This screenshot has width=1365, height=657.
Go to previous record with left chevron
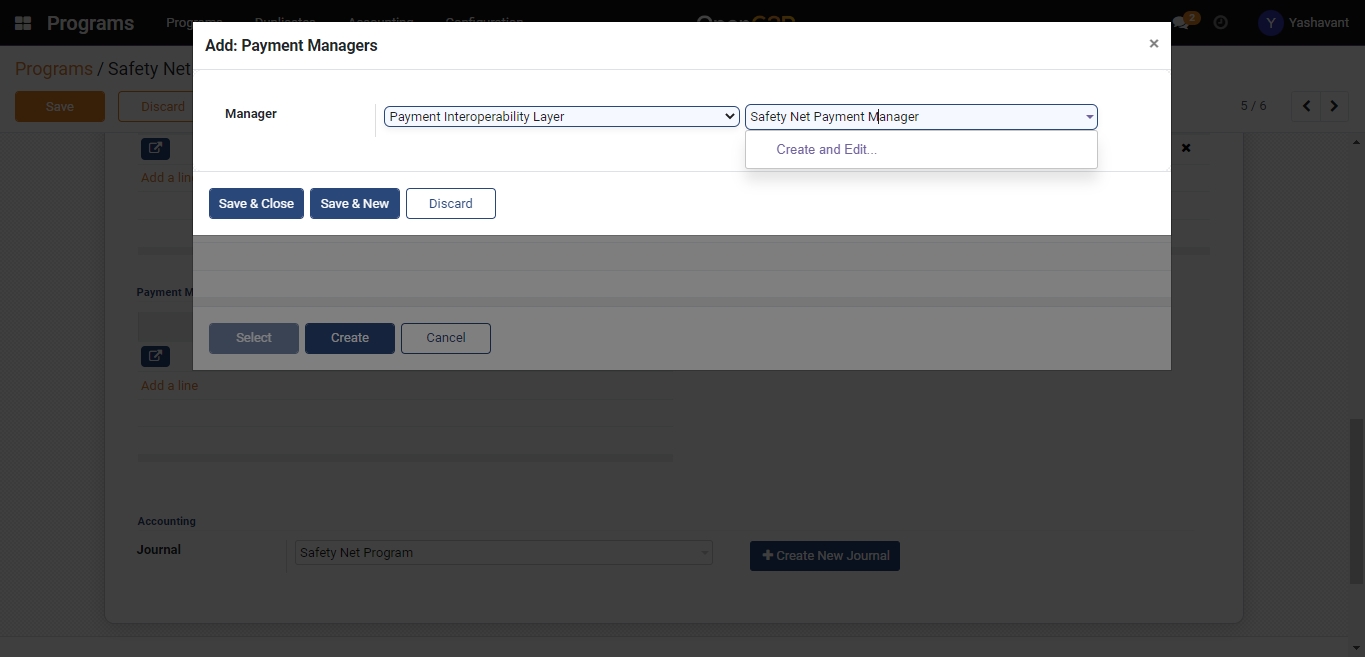pos(1306,106)
